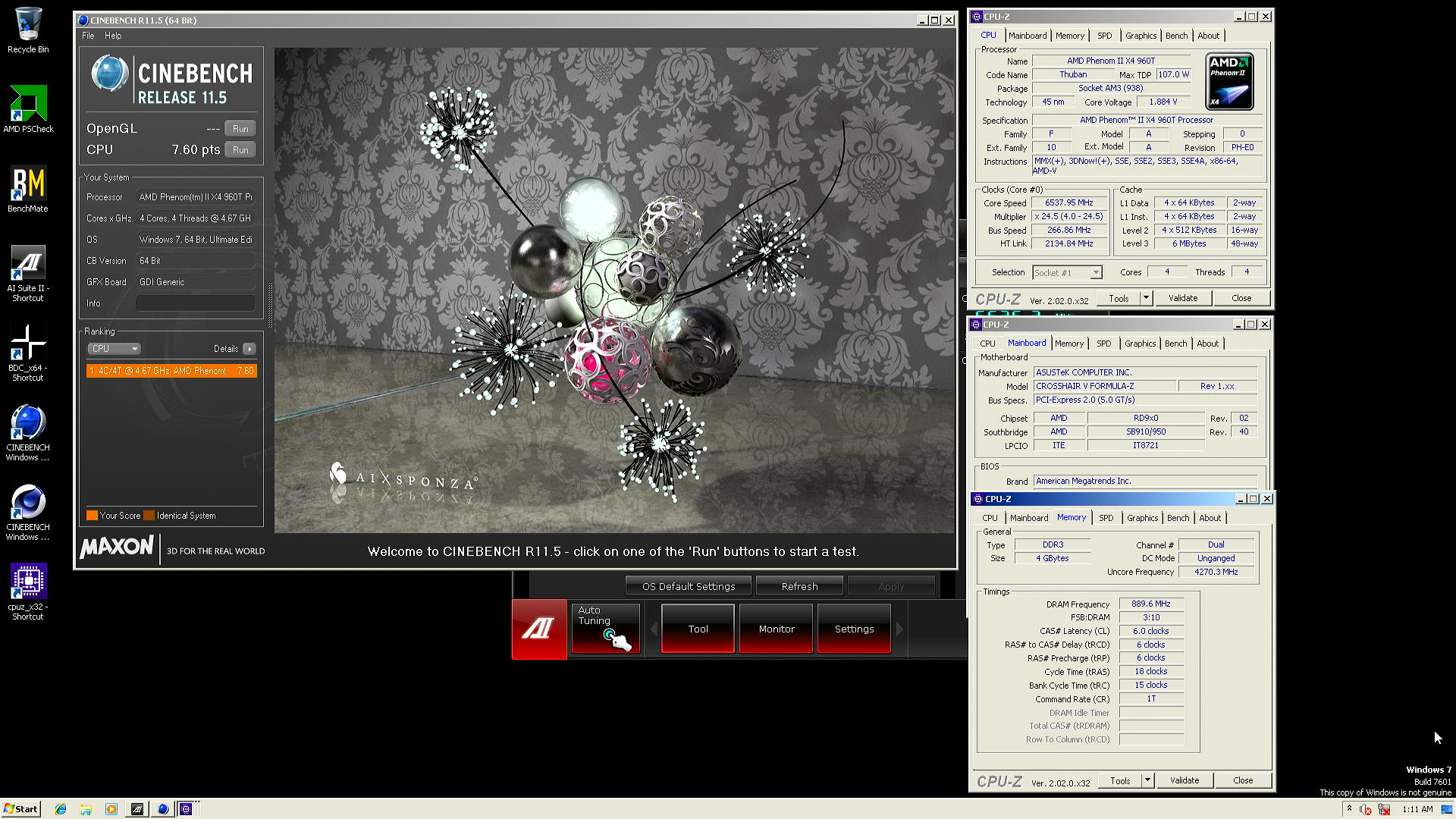This screenshot has height=819, width=1456.
Task: Expand the top CPU-Z Tools dropdown arrow
Action: (x=1146, y=298)
